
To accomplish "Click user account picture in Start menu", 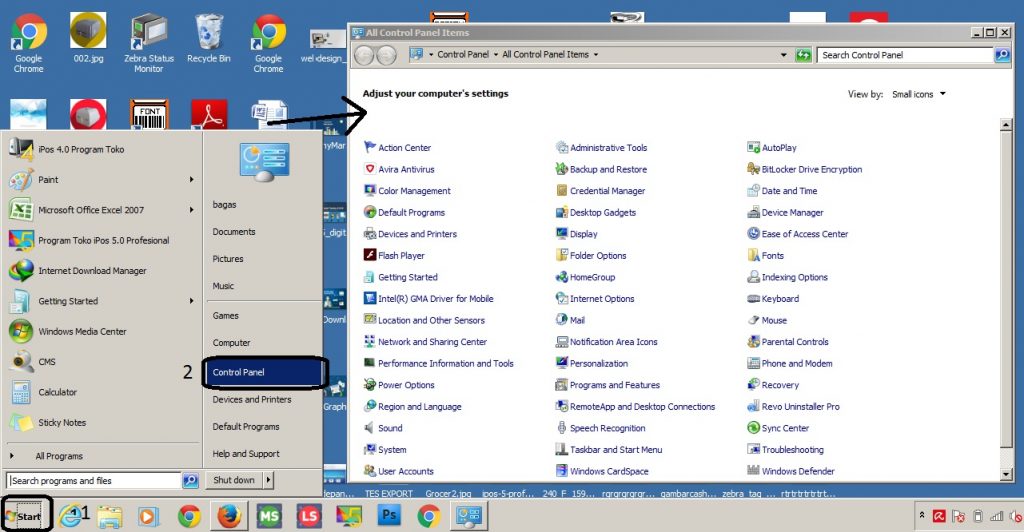I will click(264, 161).
